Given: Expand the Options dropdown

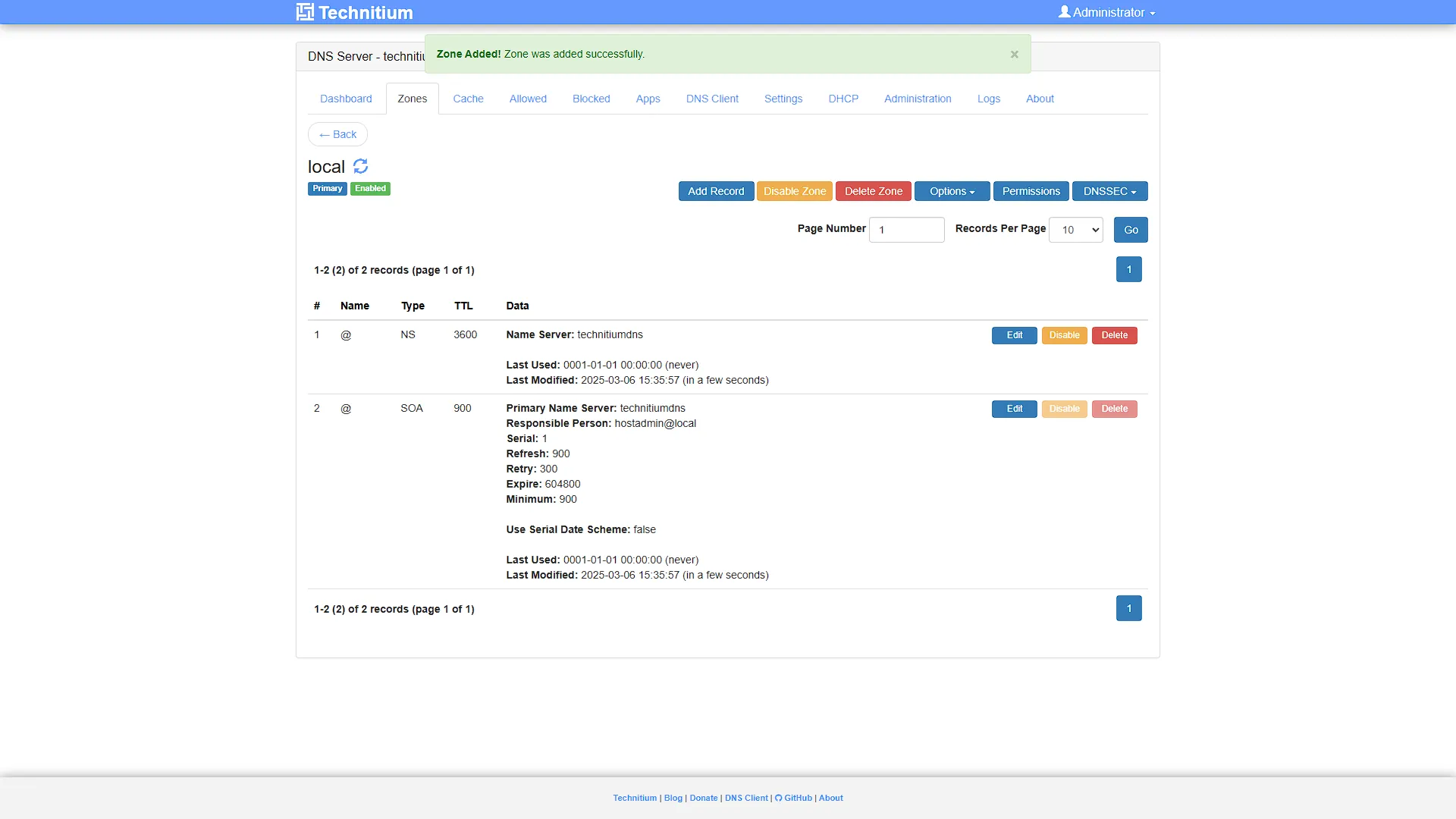Looking at the screenshot, I should tap(952, 191).
